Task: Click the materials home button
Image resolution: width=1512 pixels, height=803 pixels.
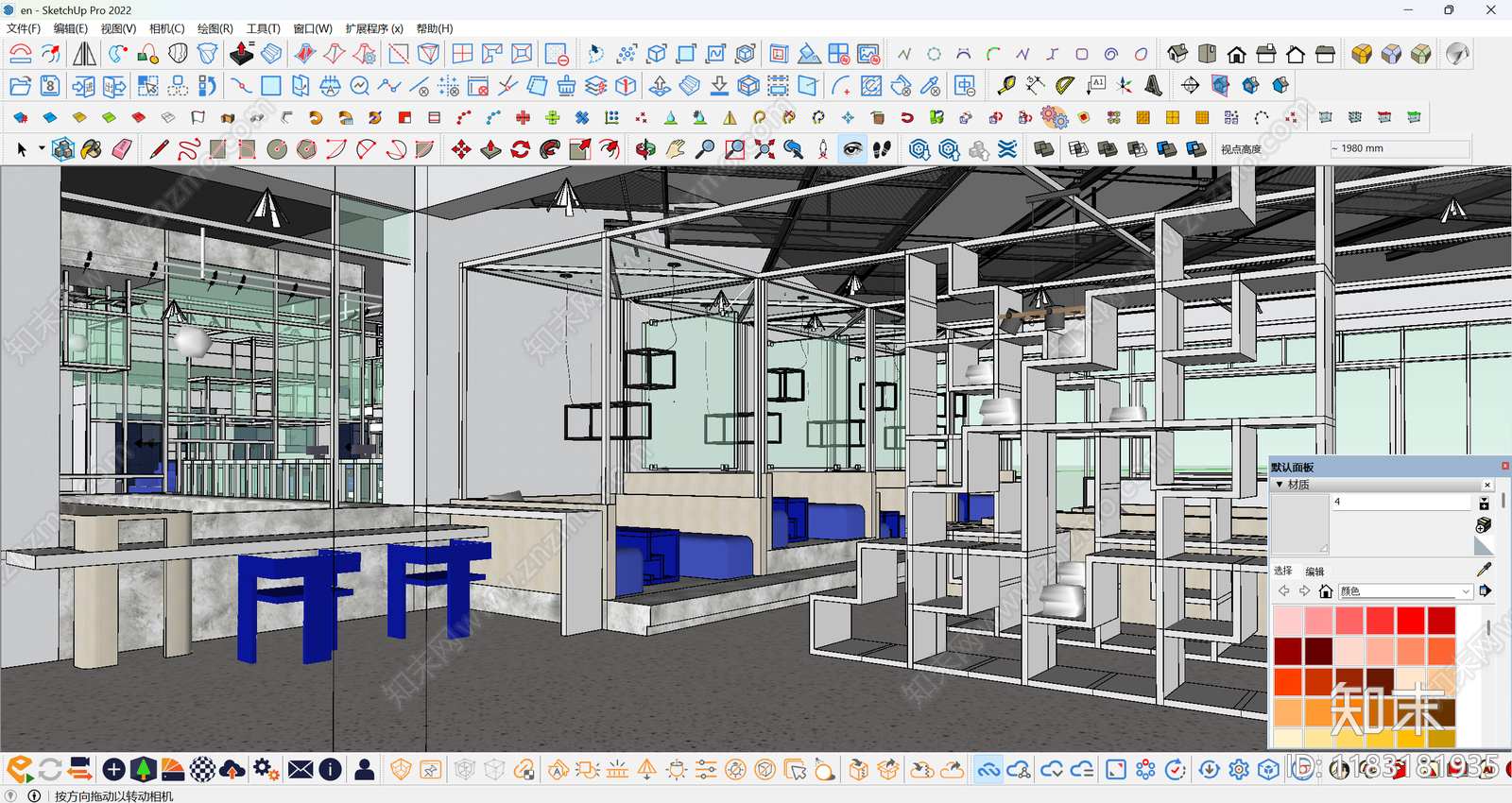Action: point(1326,590)
